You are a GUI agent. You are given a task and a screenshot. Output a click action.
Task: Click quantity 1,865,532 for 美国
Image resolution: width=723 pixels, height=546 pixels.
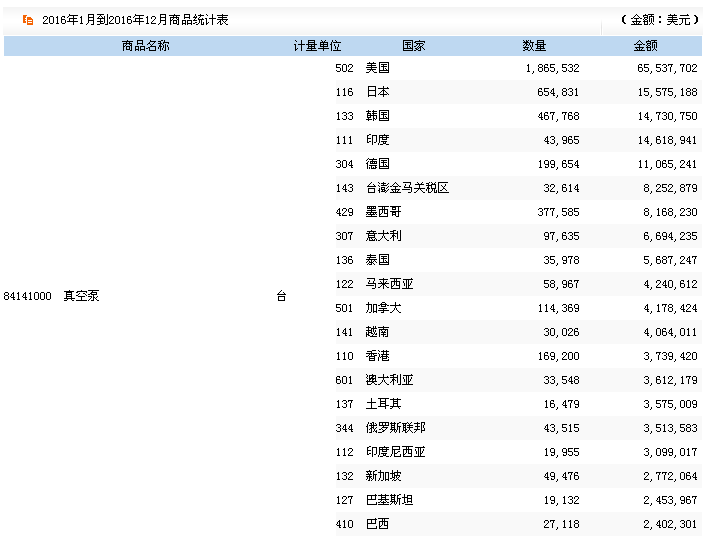[552, 68]
